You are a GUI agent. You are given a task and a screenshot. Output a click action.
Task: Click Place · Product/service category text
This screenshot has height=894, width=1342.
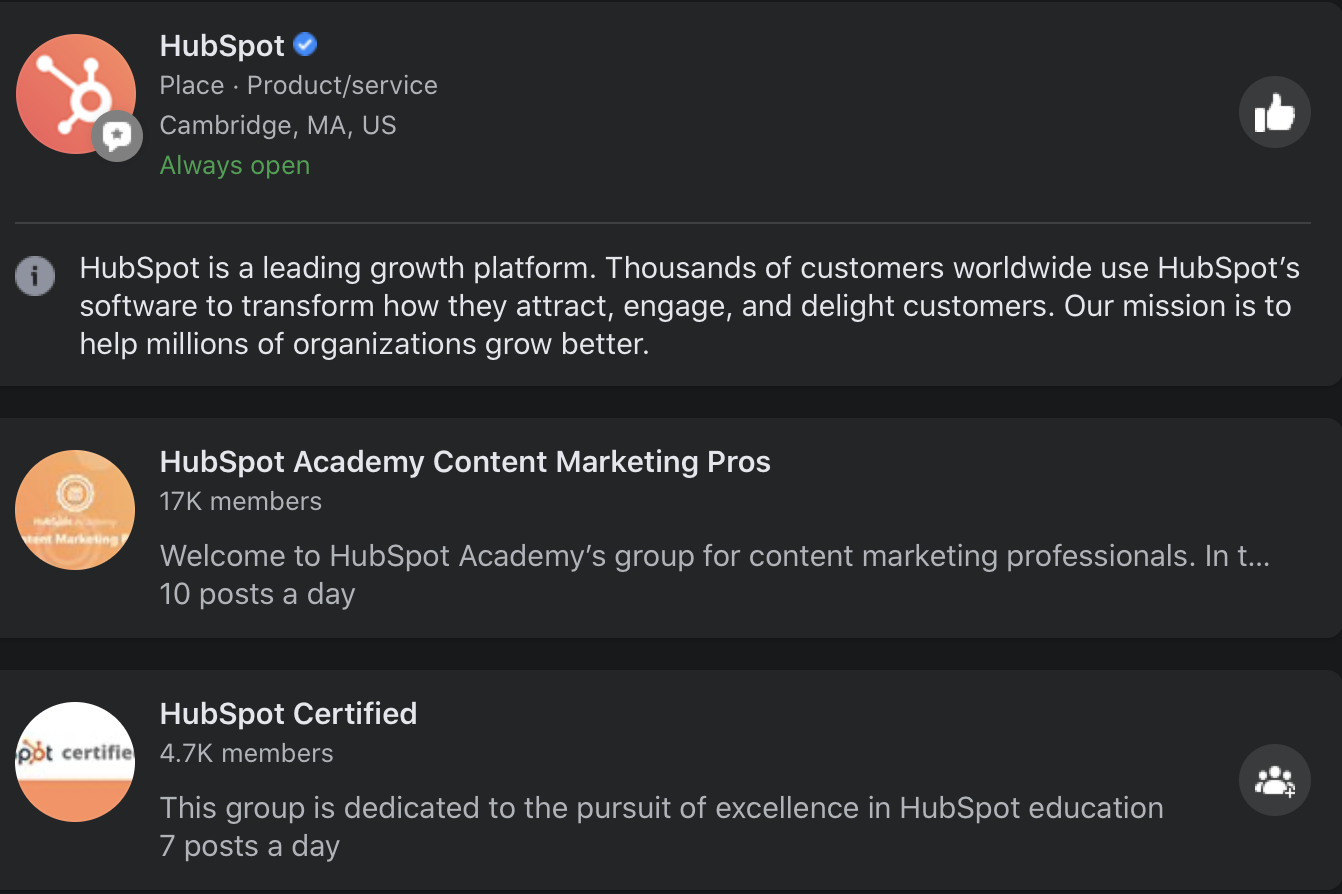[298, 86]
